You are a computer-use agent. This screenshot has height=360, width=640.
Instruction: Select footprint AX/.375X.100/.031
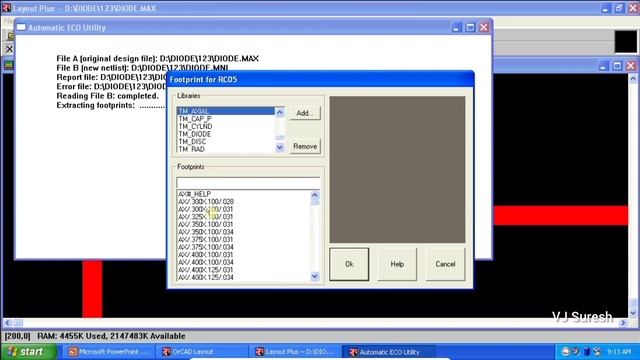pos(244,239)
